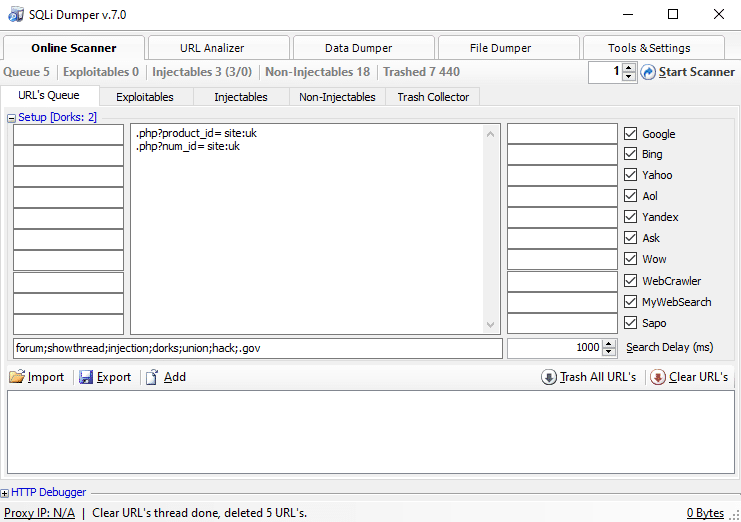Click the status message about deleted 5 URL's

tap(199, 513)
